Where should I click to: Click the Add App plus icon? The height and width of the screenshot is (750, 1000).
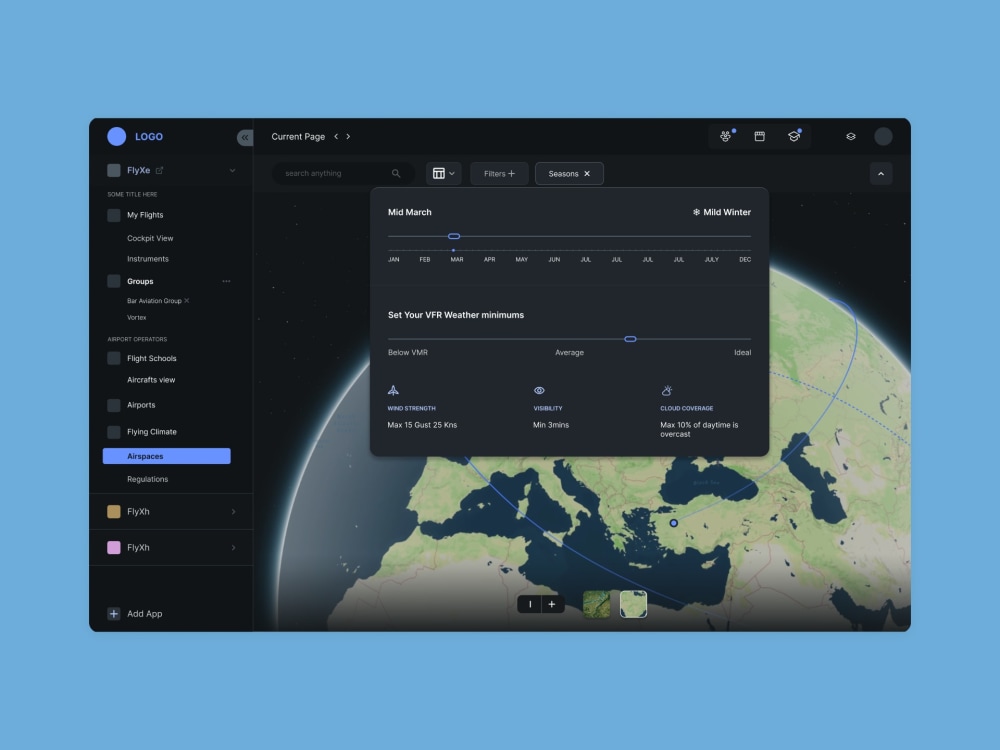114,614
